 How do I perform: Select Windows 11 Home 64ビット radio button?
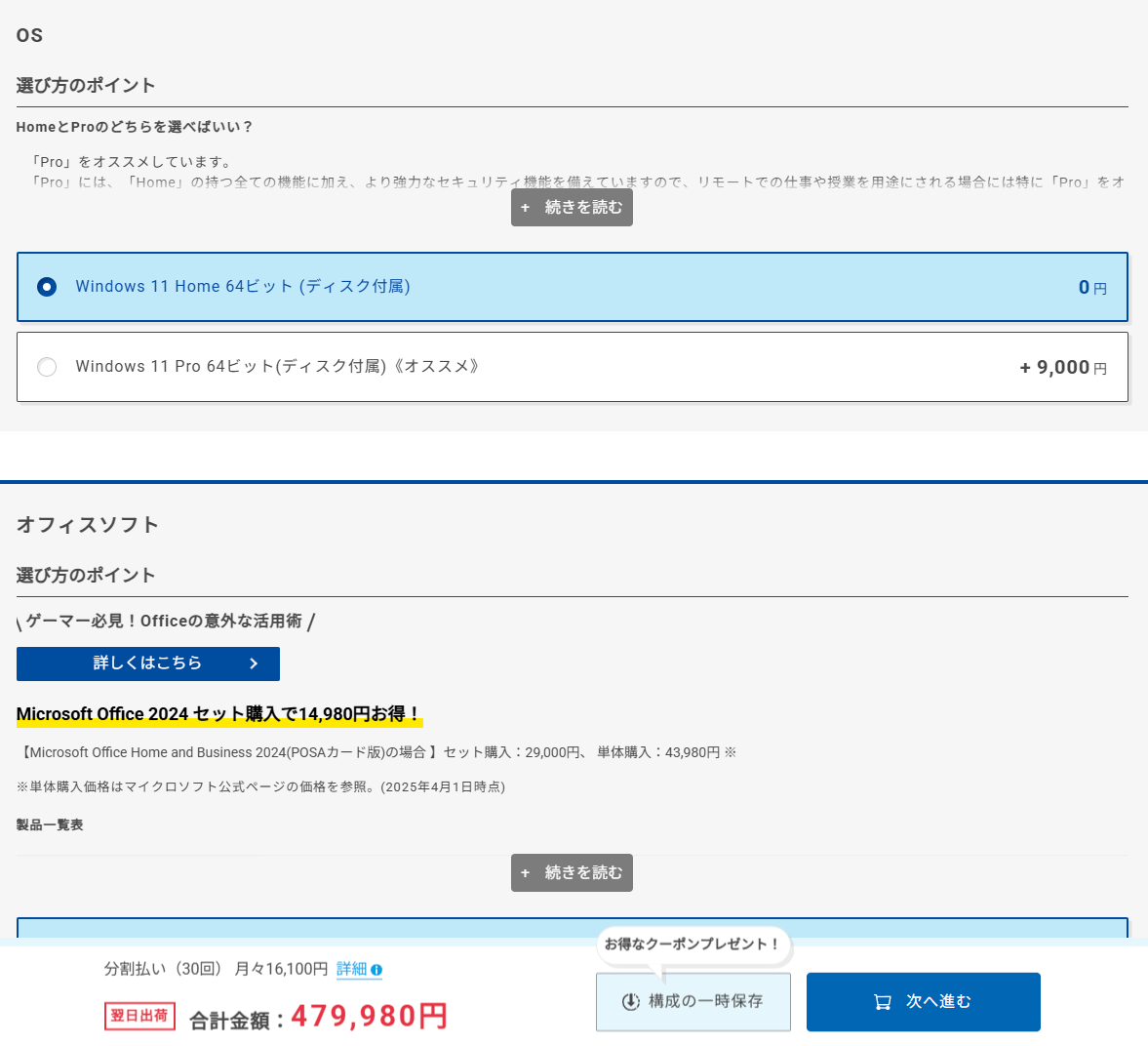click(47, 287)
